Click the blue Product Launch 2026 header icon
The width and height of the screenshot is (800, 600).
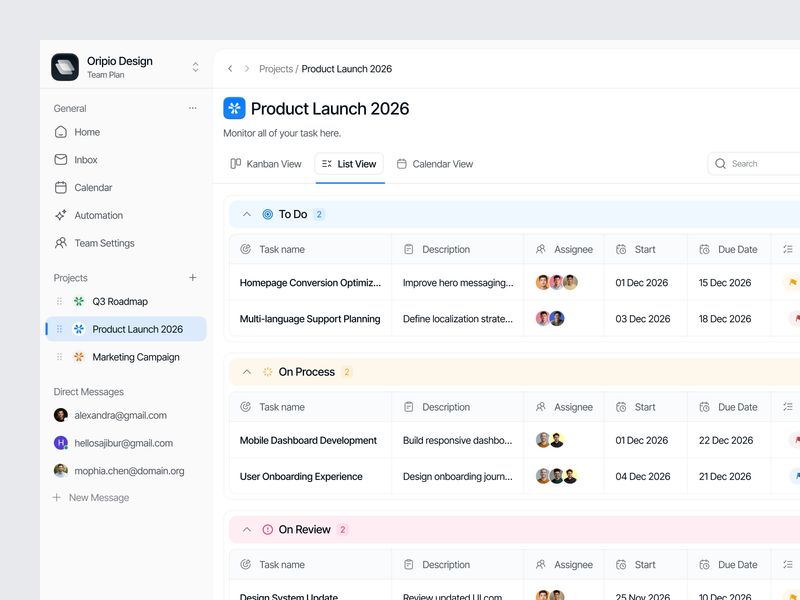coord(234,108)
